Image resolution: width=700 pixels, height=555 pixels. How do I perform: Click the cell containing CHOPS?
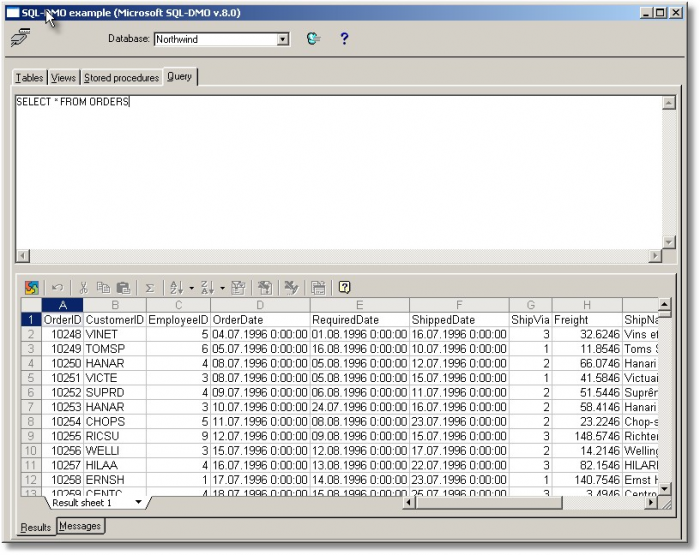(115, 421)
